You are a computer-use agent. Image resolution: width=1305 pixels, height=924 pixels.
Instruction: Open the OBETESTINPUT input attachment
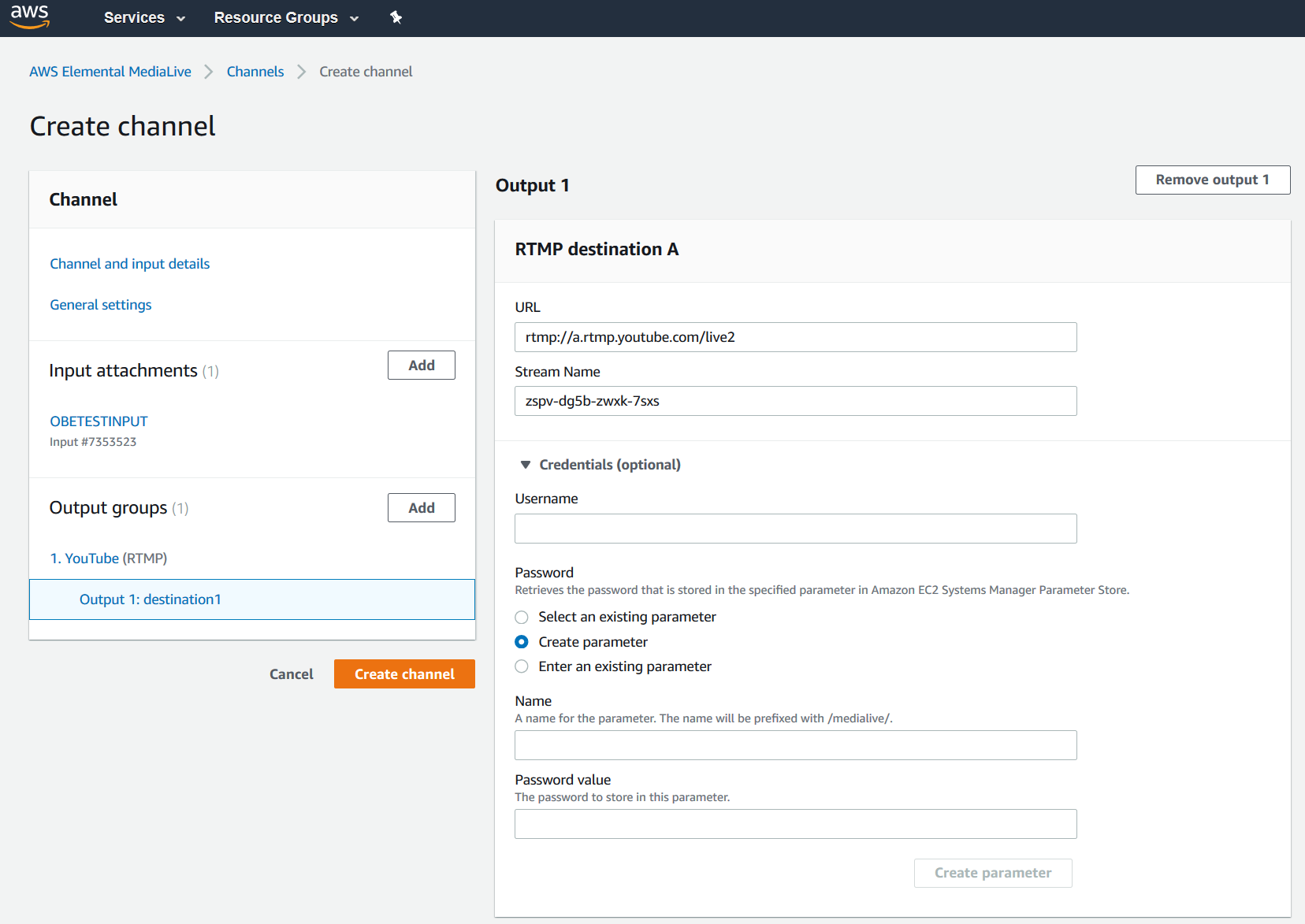[x=99, y=421]
